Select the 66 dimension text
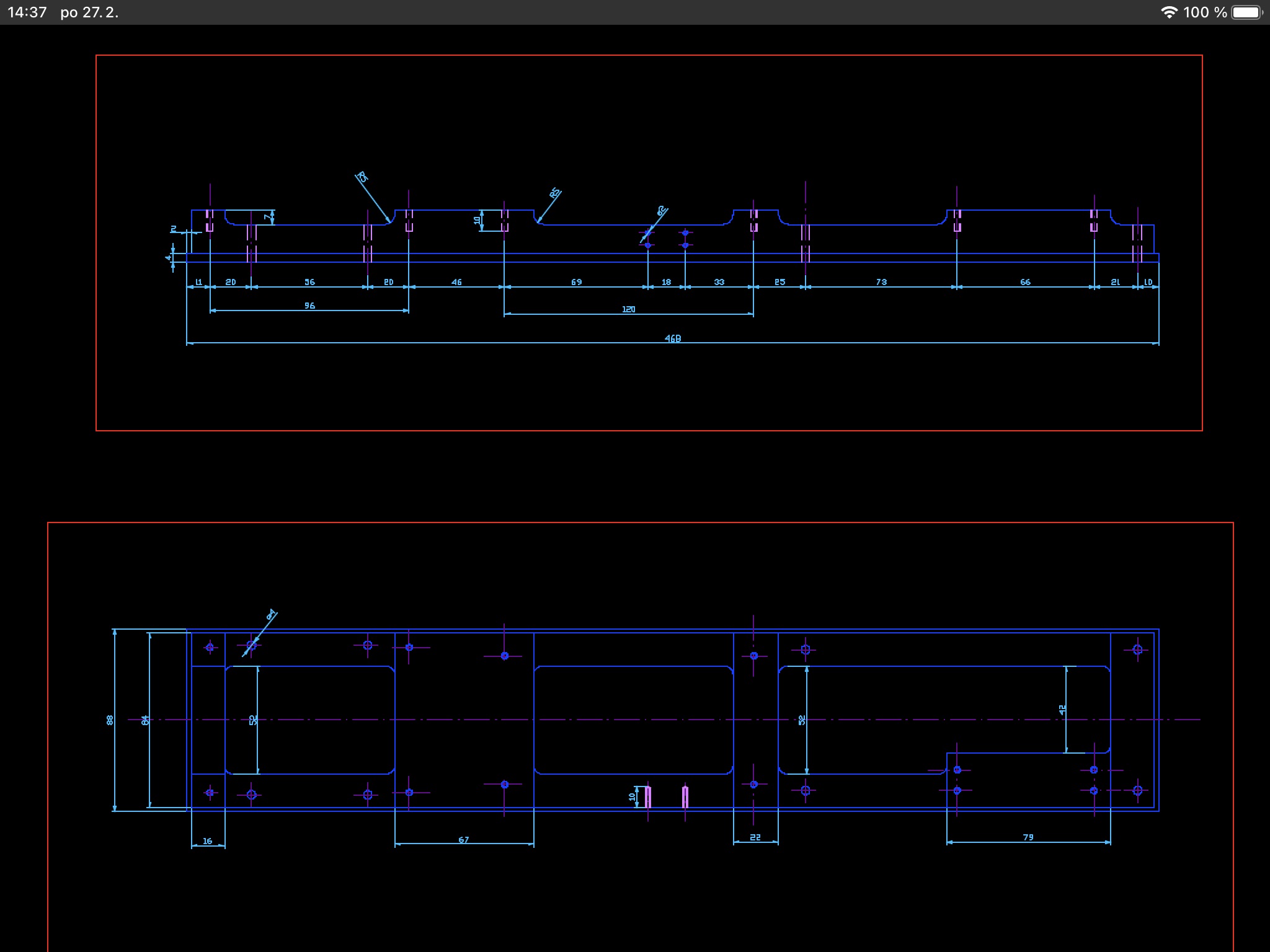 pos(1025,282)
